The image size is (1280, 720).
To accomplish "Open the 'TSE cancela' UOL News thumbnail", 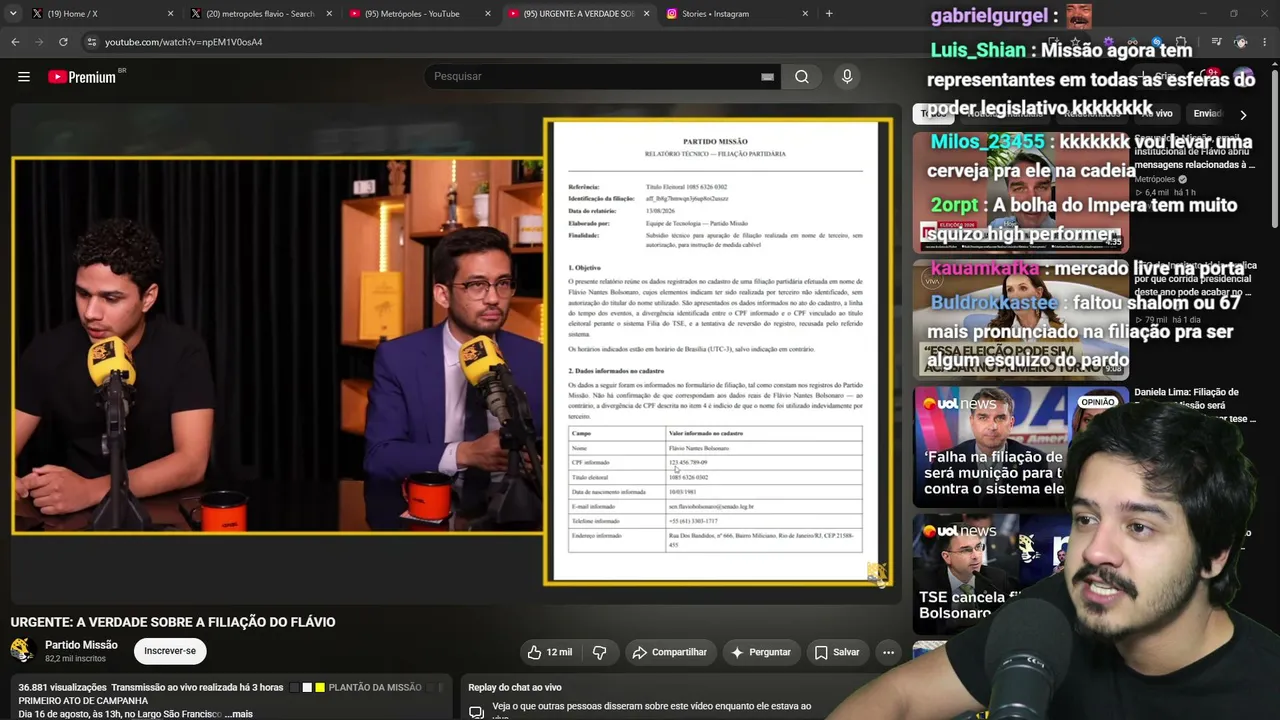I will (1020, 574).
